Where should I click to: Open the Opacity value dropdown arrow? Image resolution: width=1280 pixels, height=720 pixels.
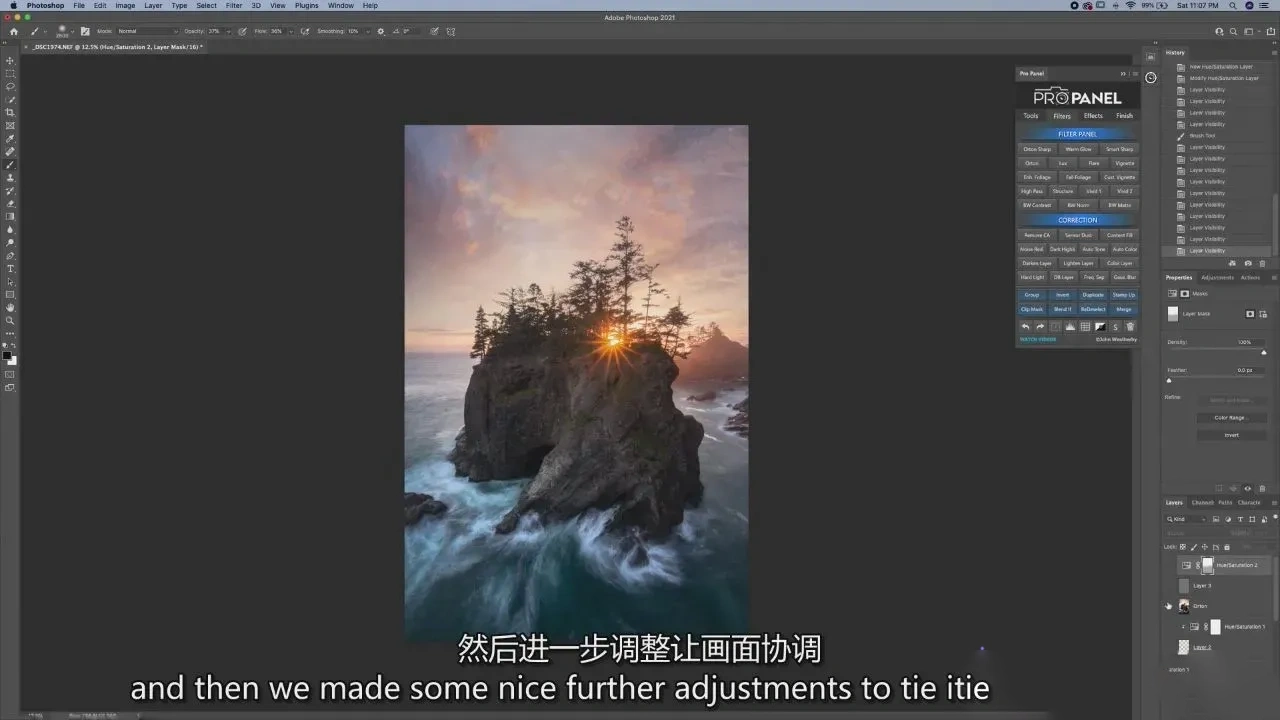[229, 32]
